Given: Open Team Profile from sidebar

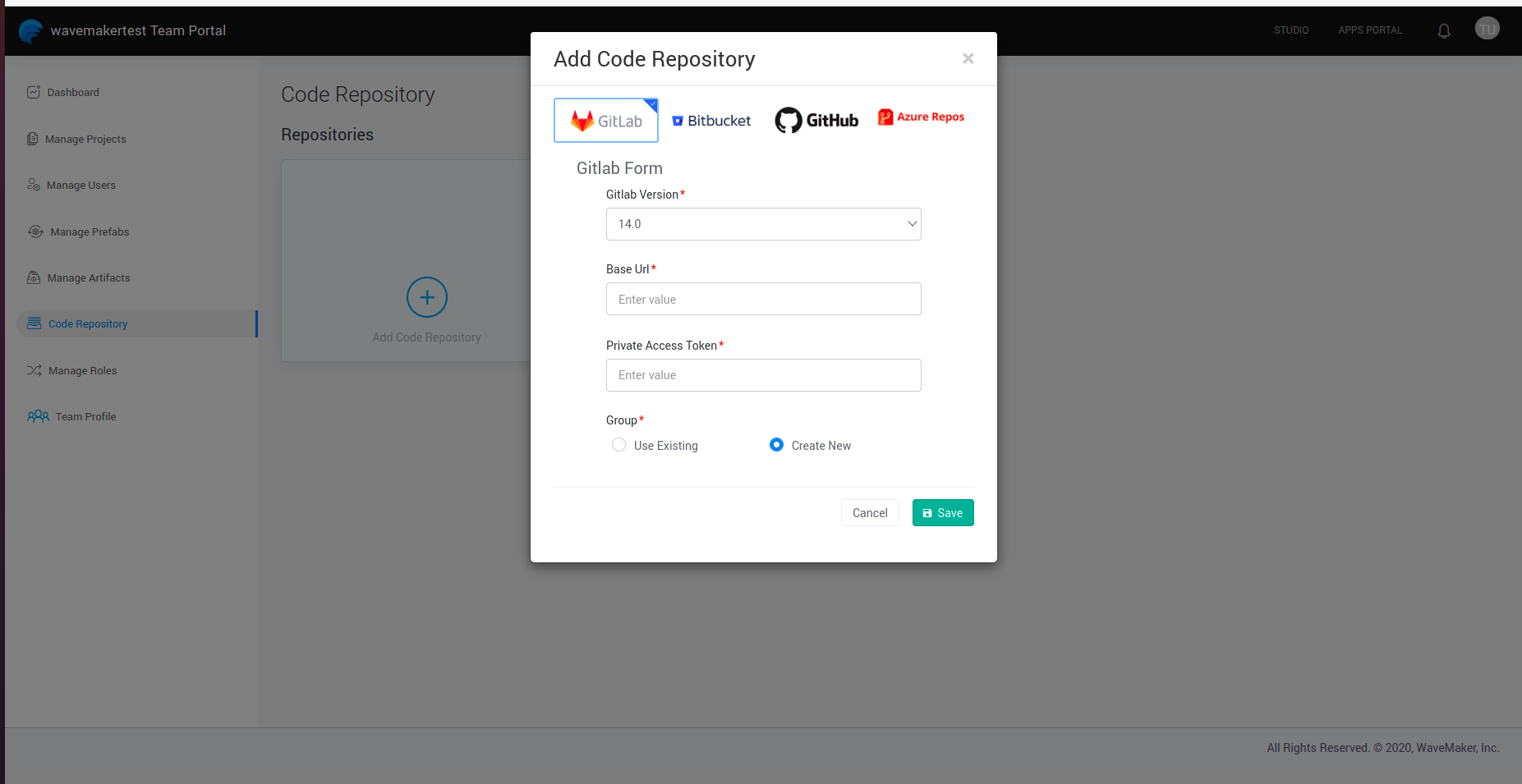Looking at the screenshot, I should 85,417.
